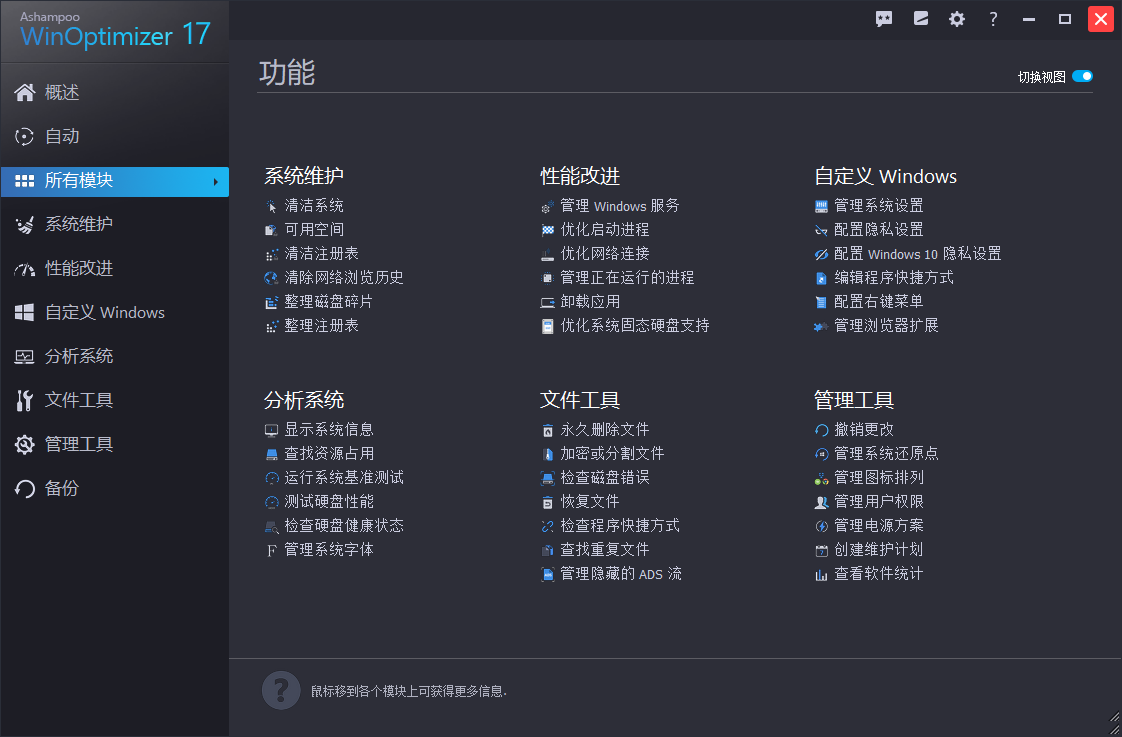The image size is (1122, 737).
Task: Open the 整理磁盘碎片 defragment module
Action: tap(316, 301)
